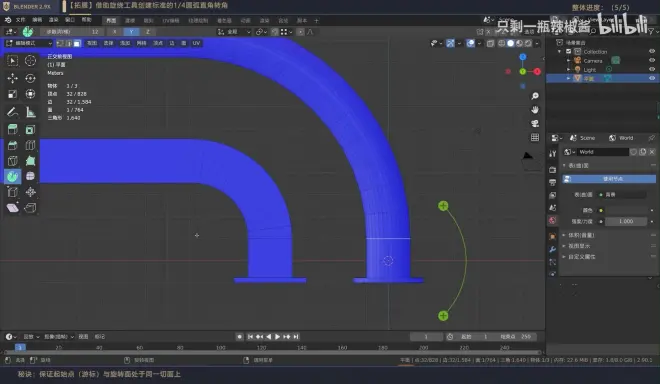This screenshot has width=660, height=384.
Task: Toggle Collection checkbox in outliner
Action: [x=569, y=51]
